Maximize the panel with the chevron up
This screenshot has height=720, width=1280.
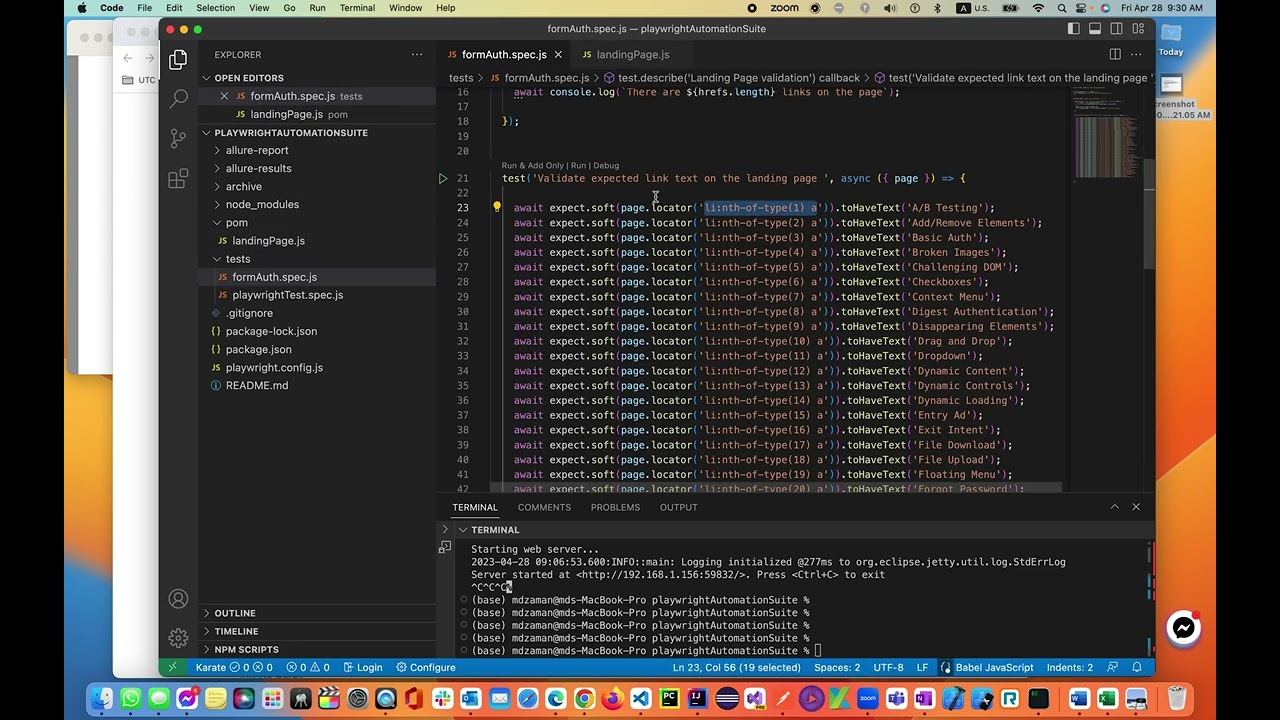pyautogui.click(x=1114, y=507)
